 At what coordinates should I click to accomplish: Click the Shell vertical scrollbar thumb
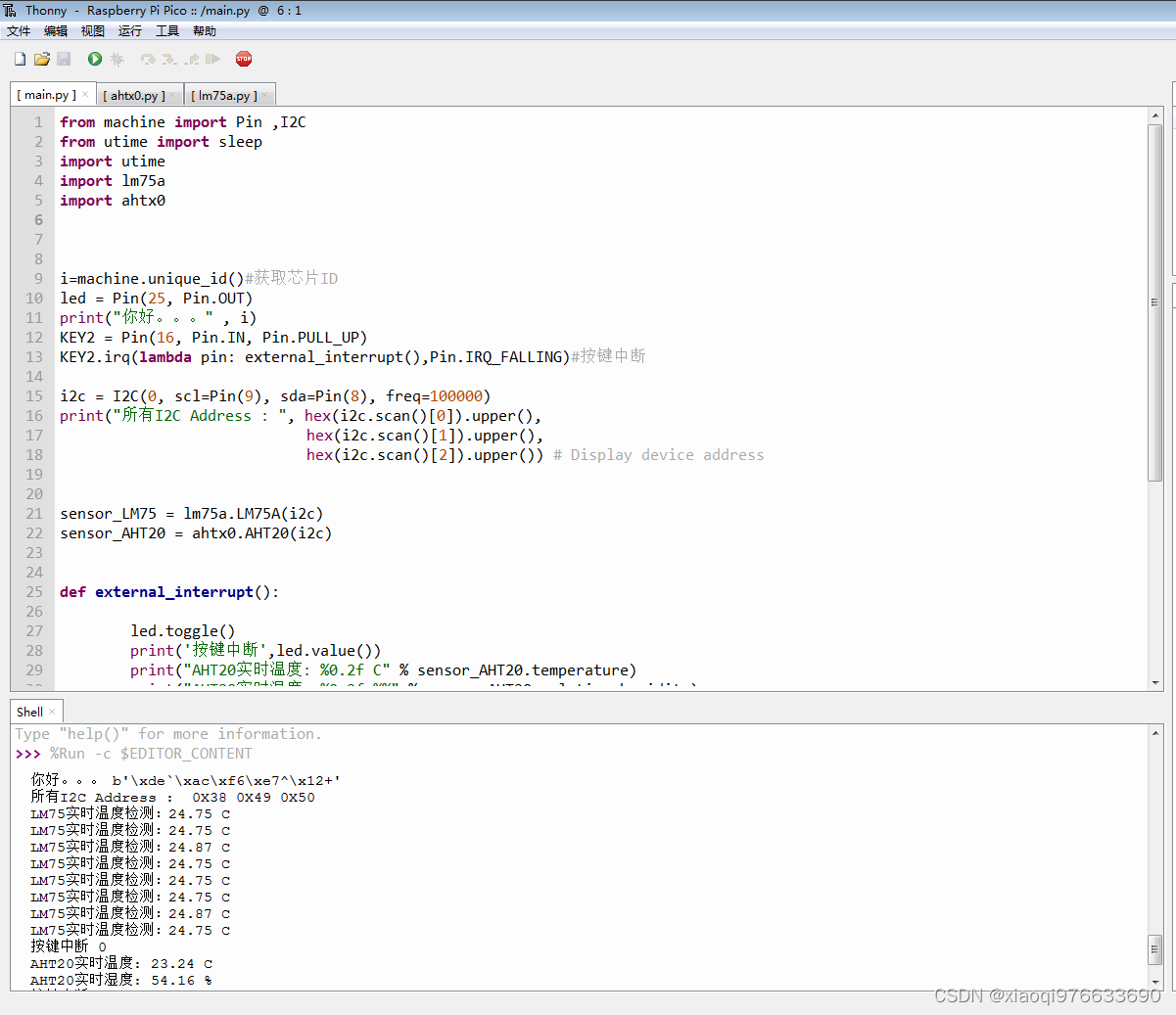click(x=1155, y=949)
